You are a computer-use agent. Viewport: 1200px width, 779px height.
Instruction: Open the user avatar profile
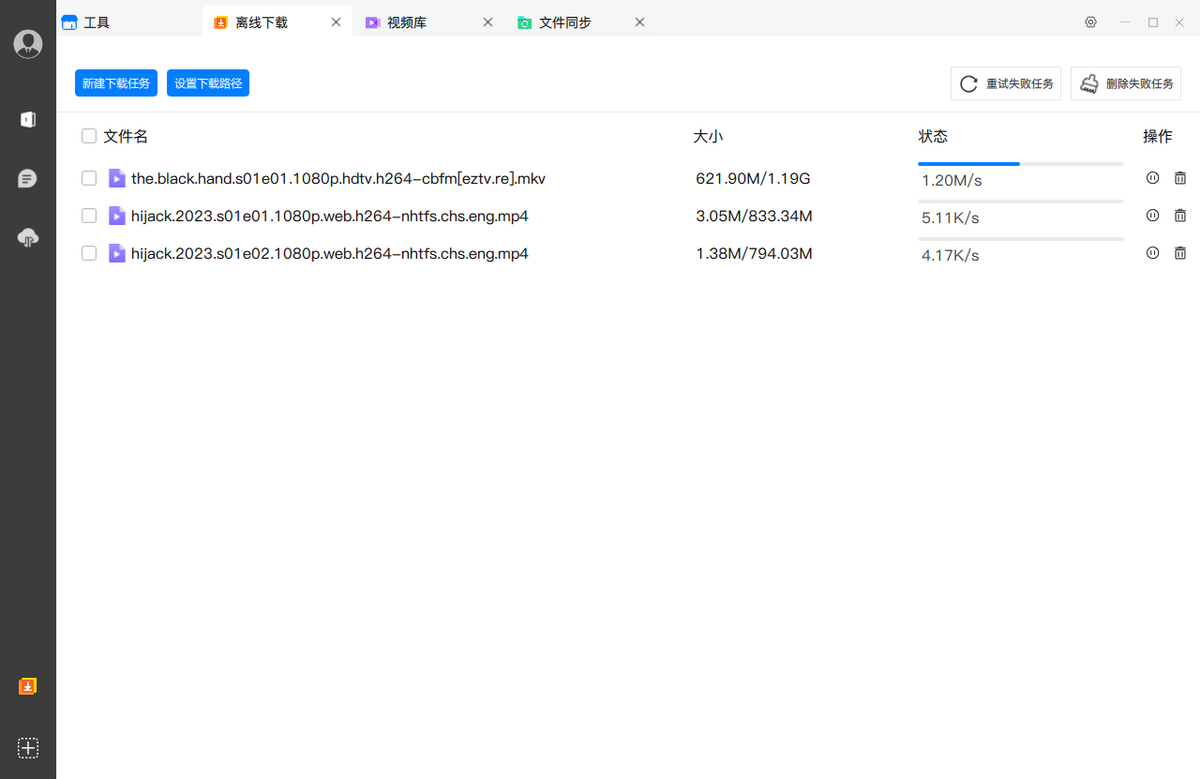tap(28, 44)
